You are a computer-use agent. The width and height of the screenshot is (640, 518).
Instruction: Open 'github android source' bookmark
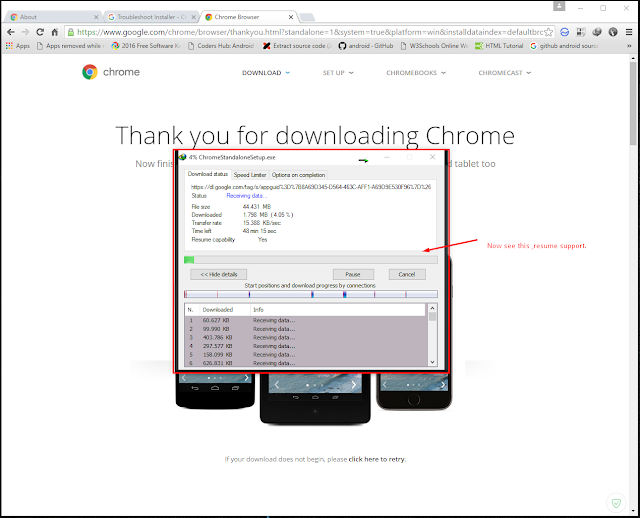click(564, 46)
